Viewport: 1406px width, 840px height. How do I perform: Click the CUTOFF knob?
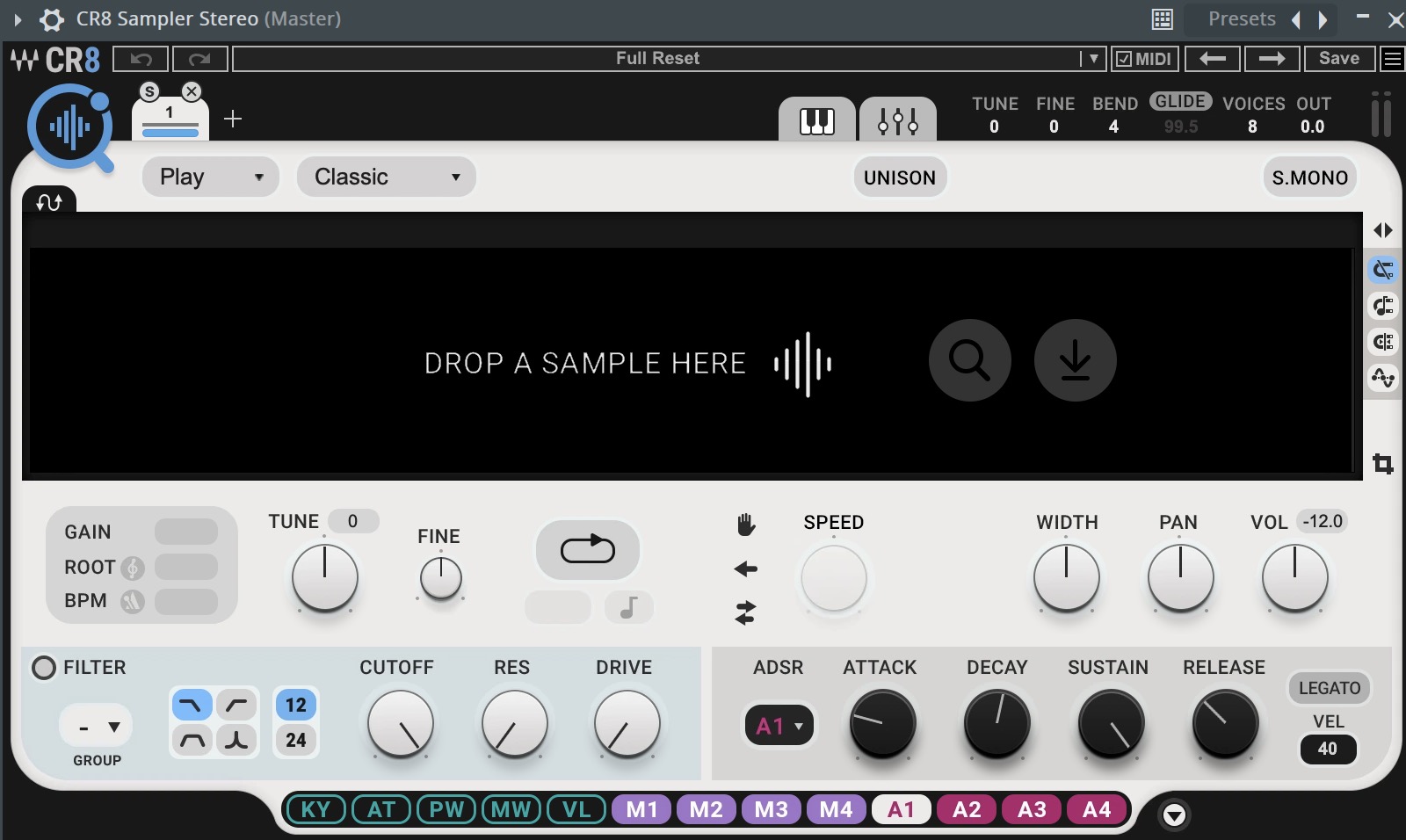(x=401, y=724)
